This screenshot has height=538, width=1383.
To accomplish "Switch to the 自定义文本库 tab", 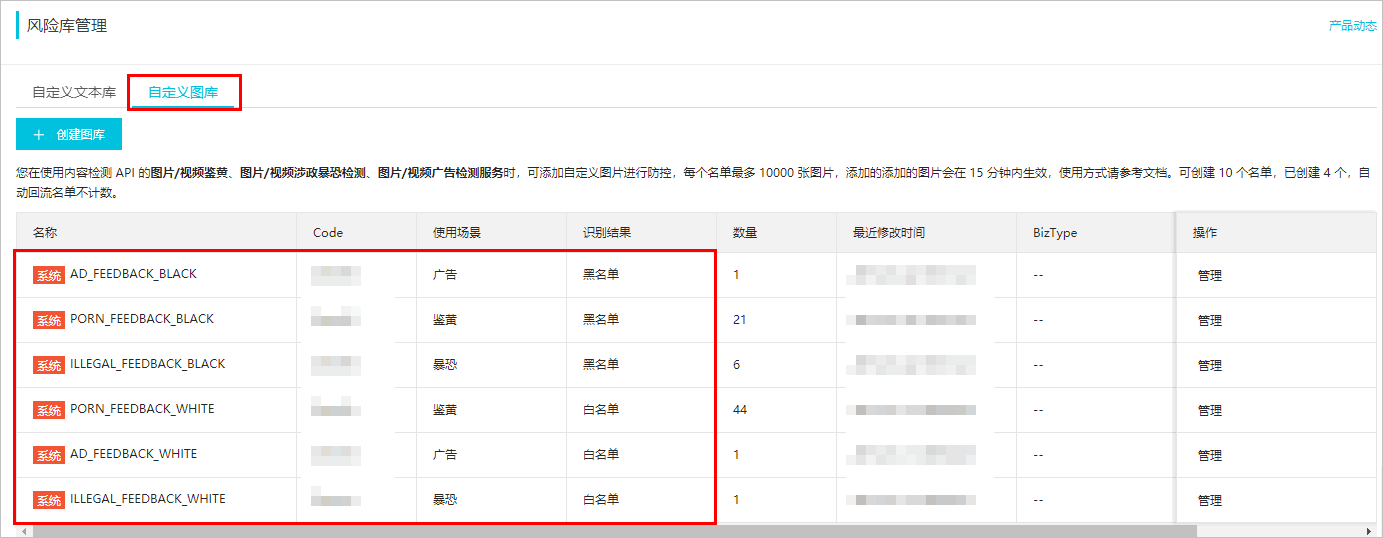I will click(x=74, y=92).
